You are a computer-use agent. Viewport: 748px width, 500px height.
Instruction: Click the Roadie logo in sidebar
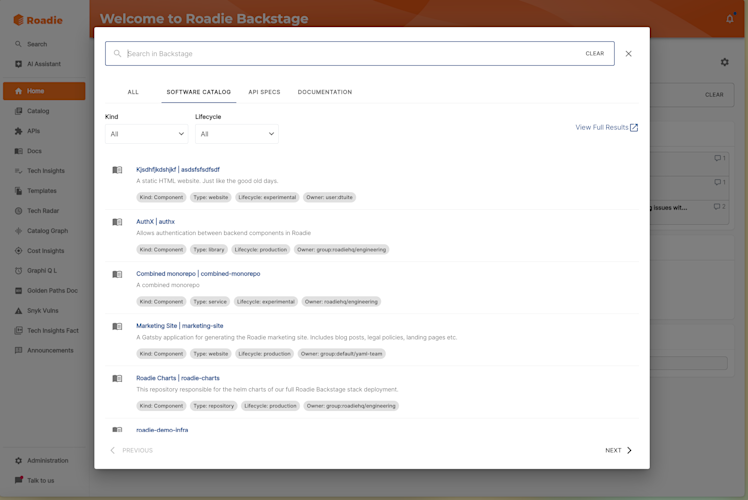pyautogui.click(x=38, y=20)
